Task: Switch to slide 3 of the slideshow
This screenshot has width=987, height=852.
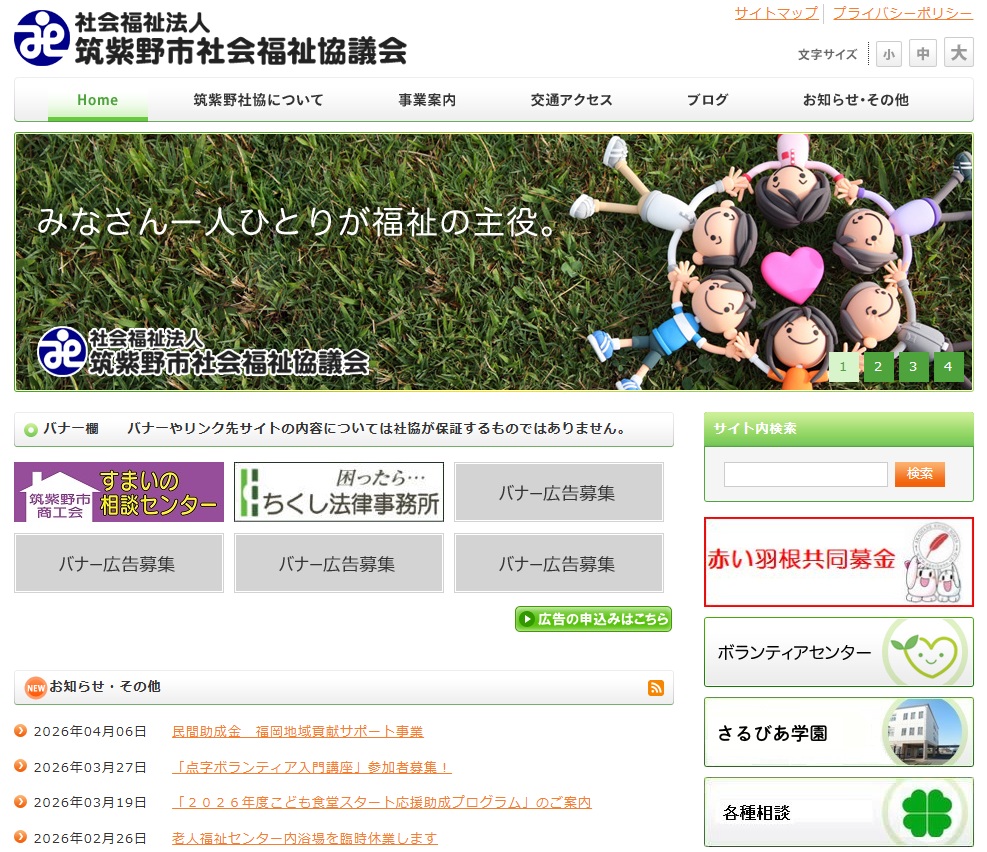Action: [x=913, y=367]
